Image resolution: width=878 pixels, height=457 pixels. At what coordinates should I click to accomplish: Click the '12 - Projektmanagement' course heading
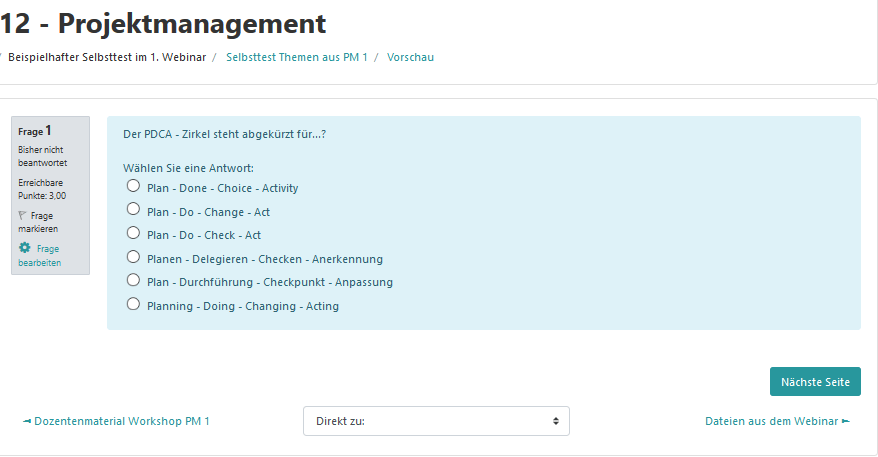[x=164, y=23]
